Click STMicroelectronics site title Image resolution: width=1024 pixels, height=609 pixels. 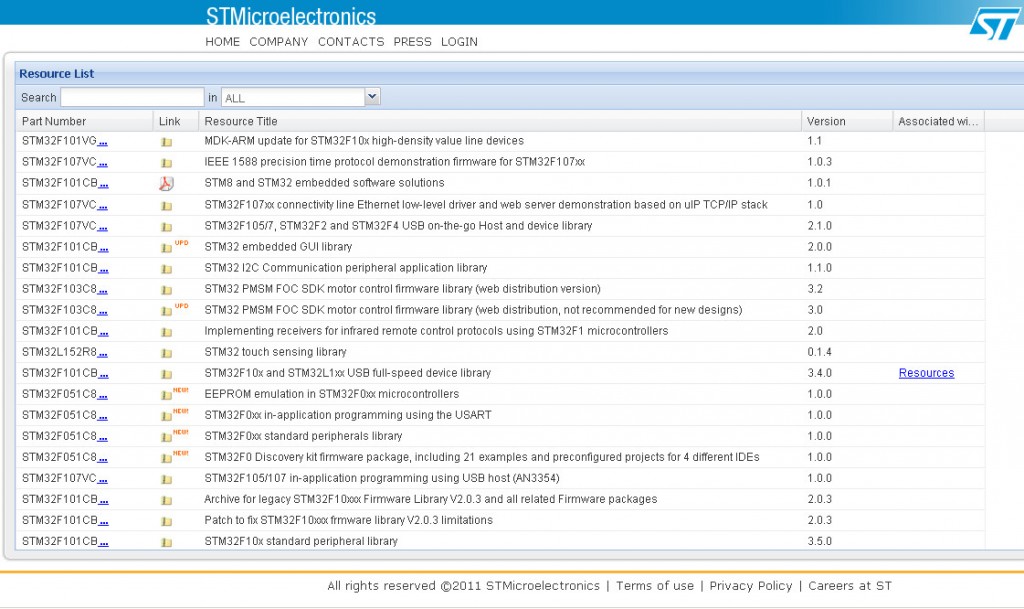[x=291, y=16]
